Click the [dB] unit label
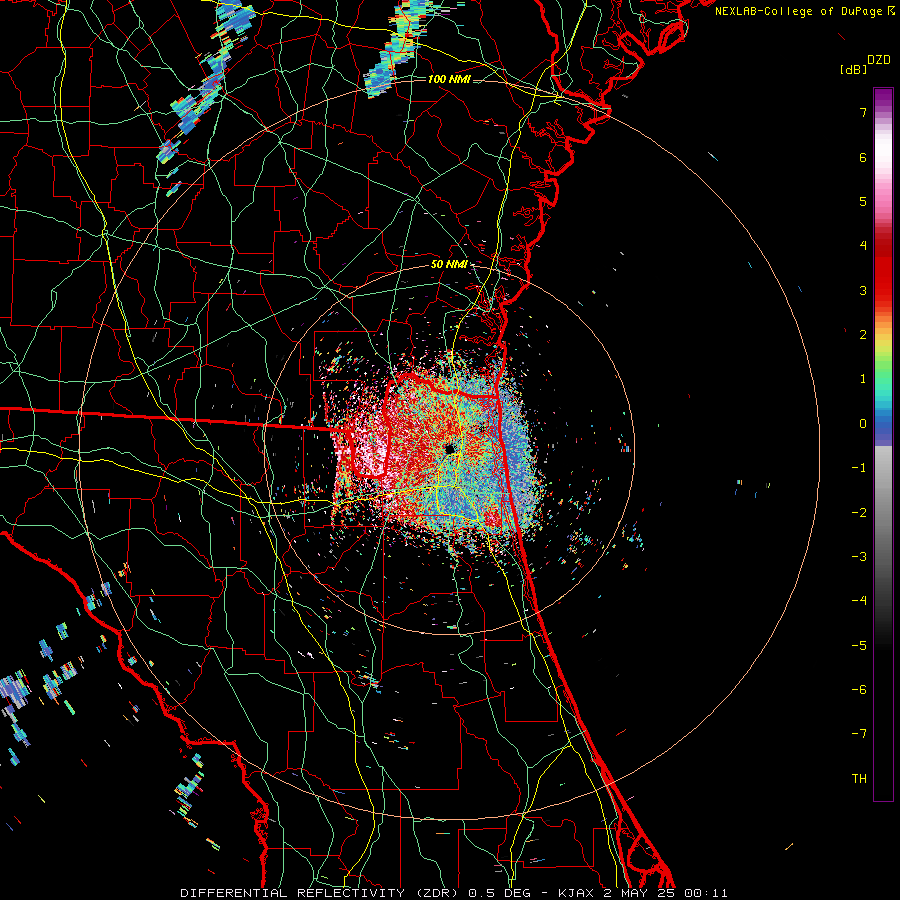The height and width of the screenshot is (900, 900). [x=854, y=69]
